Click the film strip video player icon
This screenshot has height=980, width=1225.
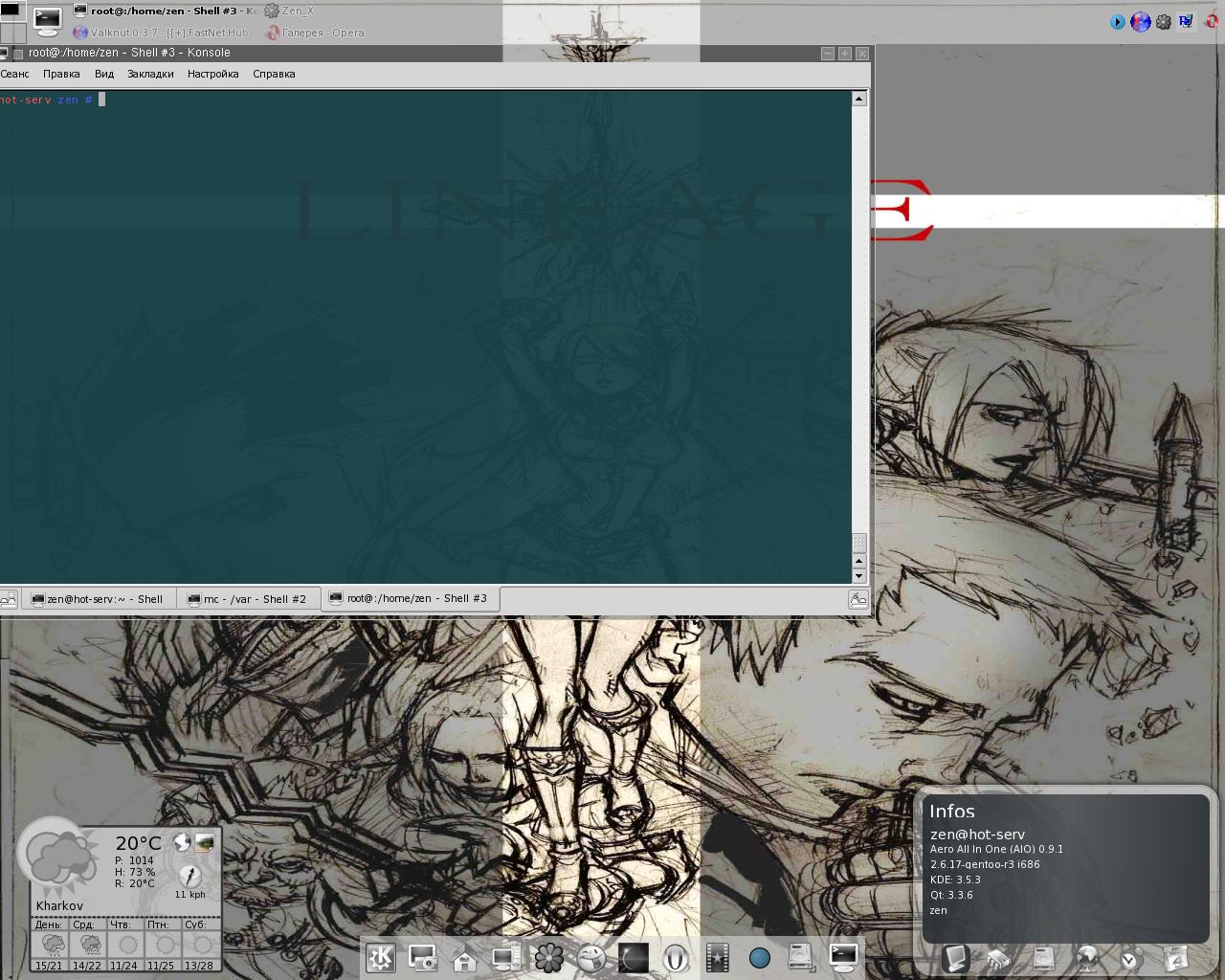[717, 957]
